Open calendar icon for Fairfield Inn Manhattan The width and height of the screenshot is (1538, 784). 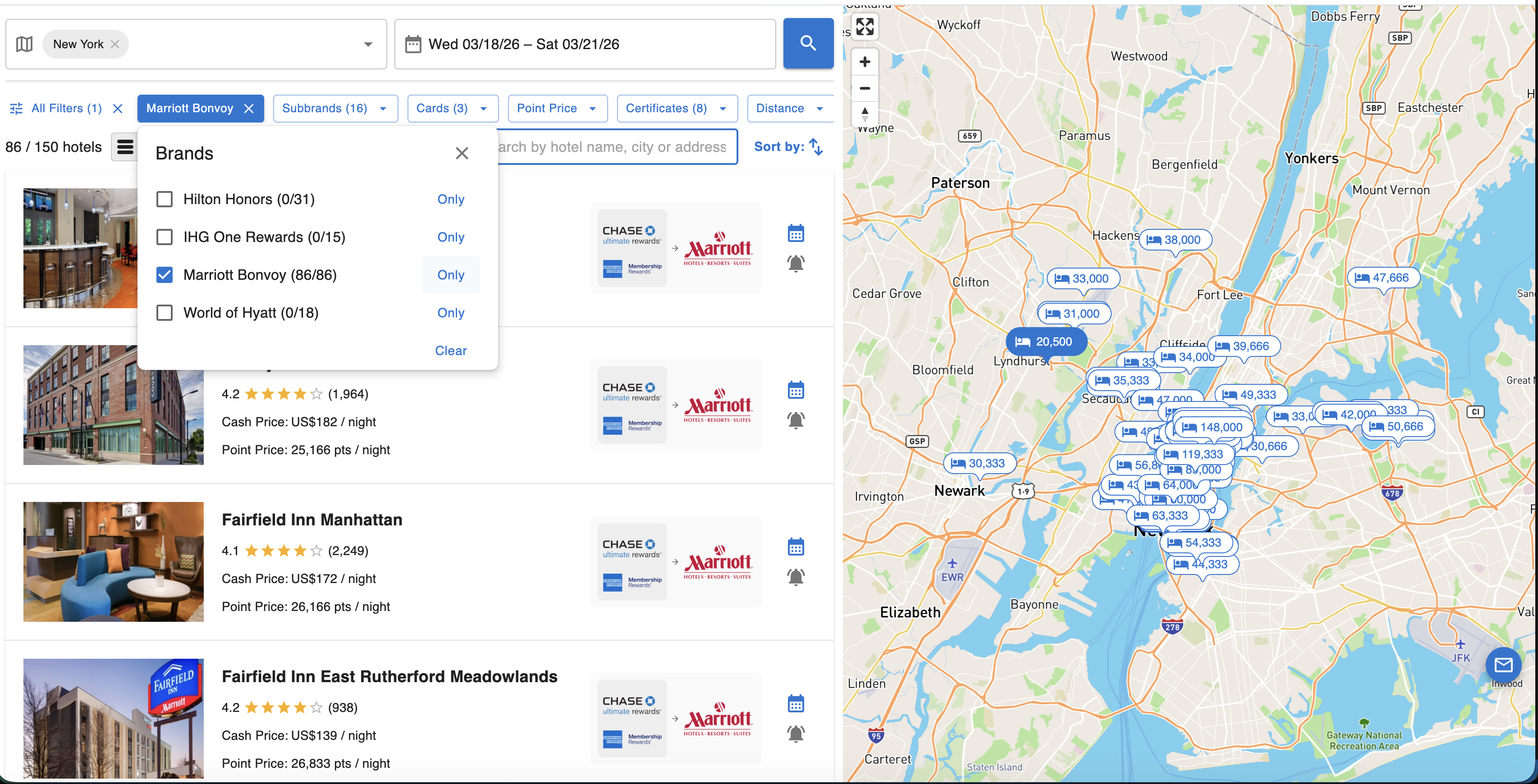796,547
